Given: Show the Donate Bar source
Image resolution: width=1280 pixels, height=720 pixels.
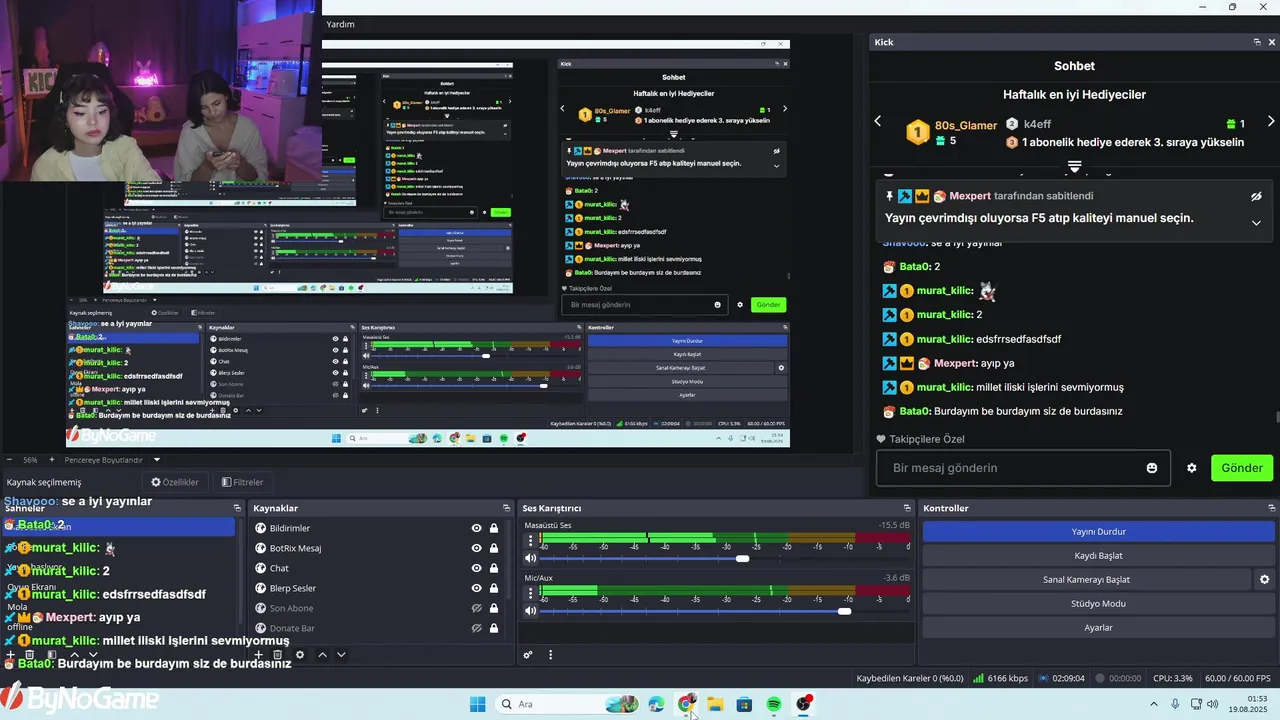Looking at the screenshot, I should (476, 628).
